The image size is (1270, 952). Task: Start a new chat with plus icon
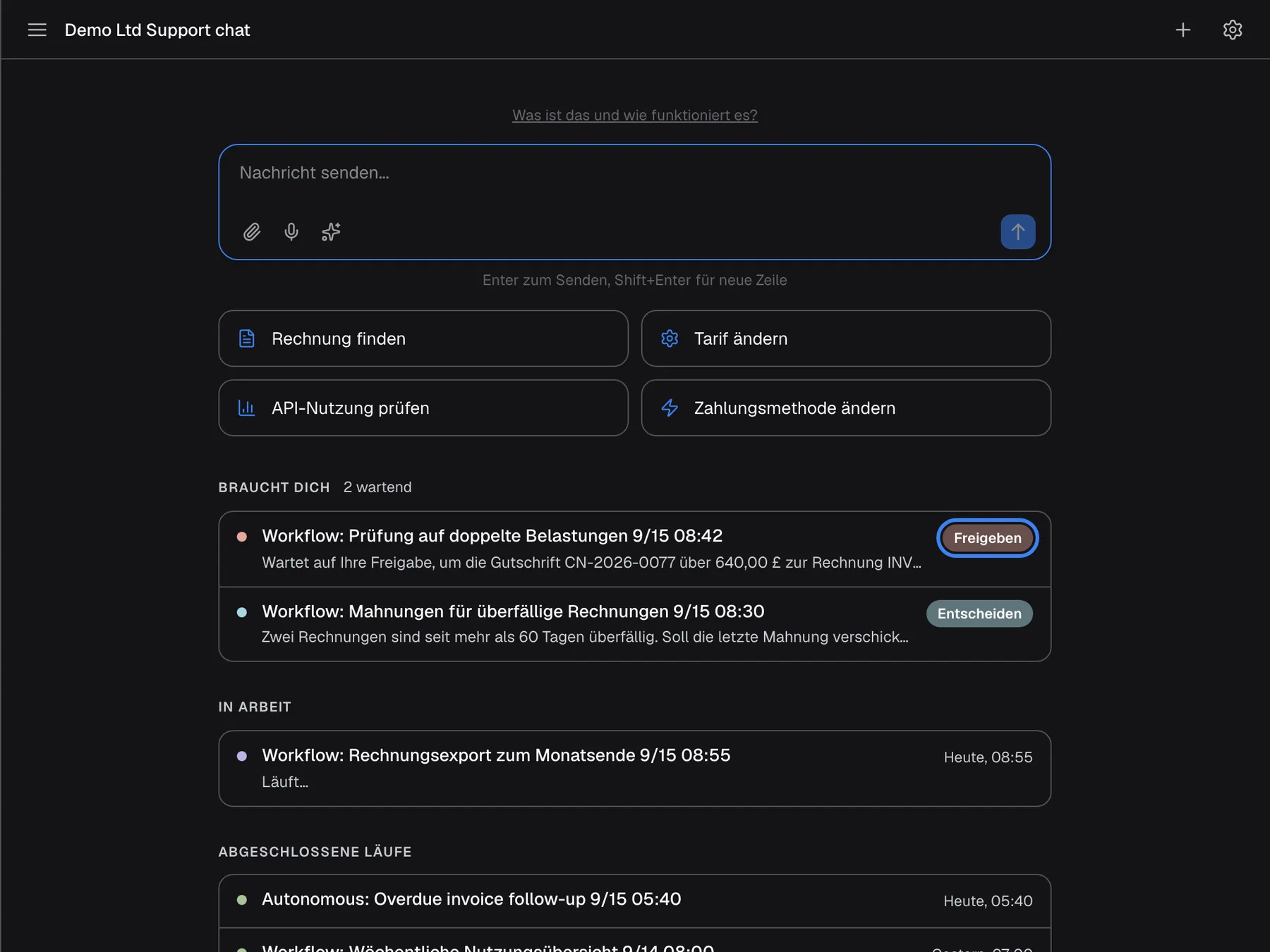(x=1183, y=30)
